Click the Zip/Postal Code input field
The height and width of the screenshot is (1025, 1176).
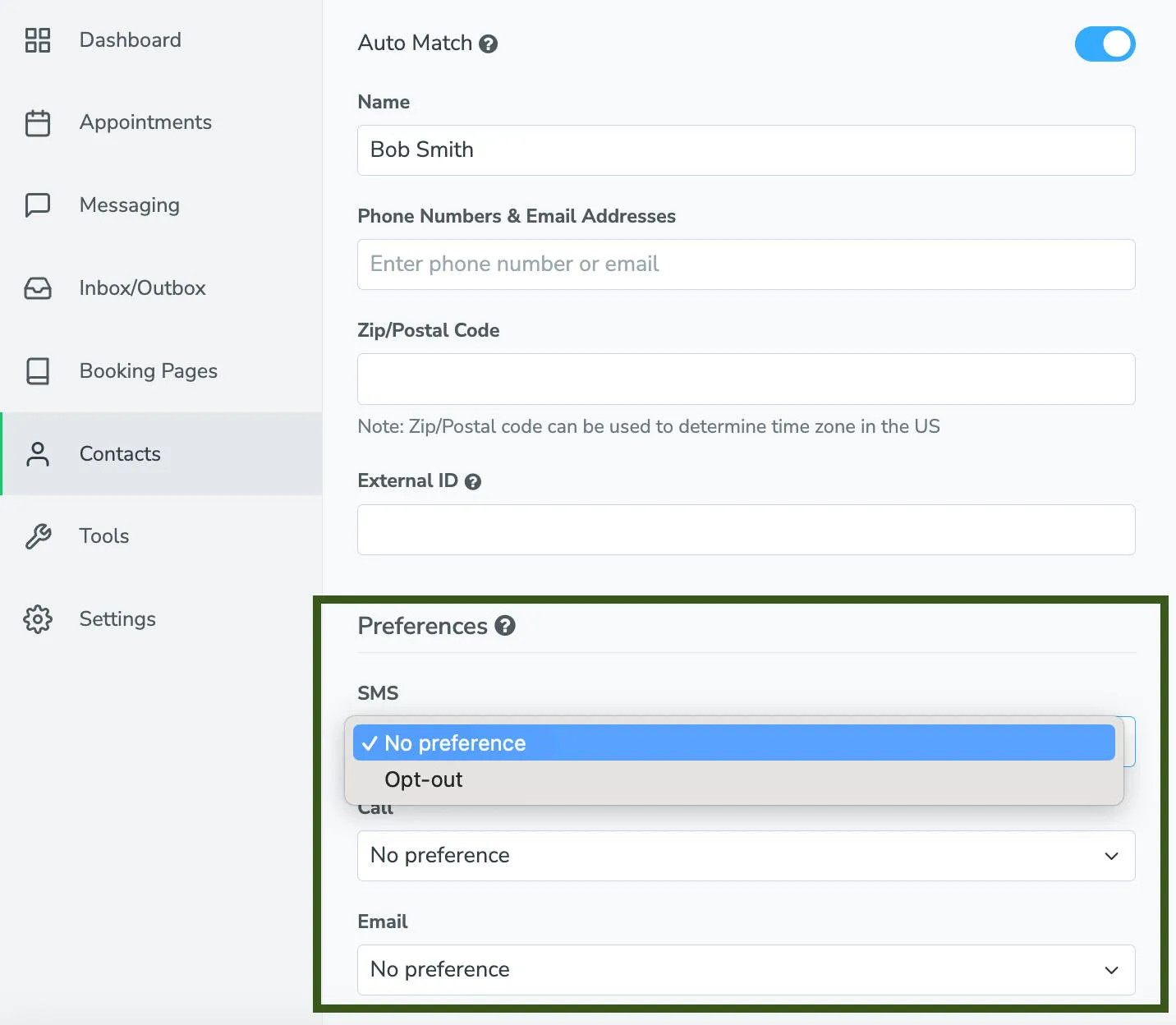(746, 379)
